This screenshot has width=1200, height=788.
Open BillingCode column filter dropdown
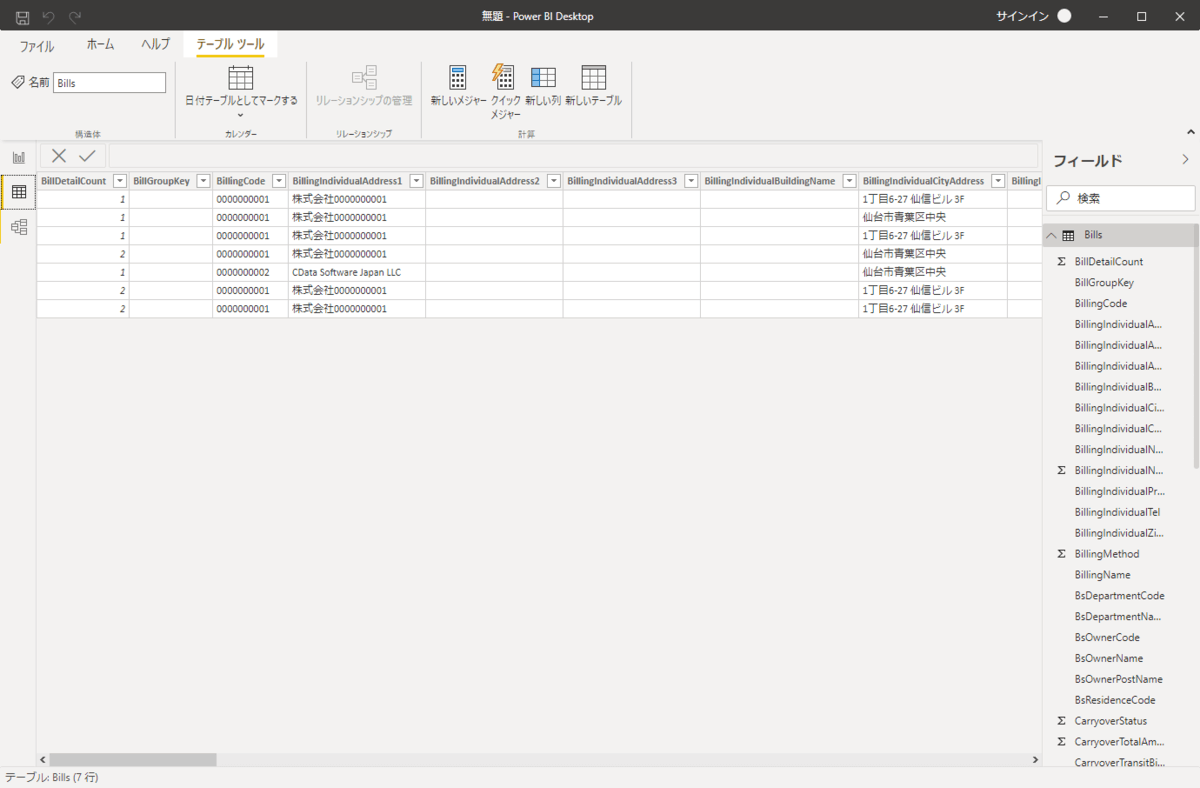(279, 181)
